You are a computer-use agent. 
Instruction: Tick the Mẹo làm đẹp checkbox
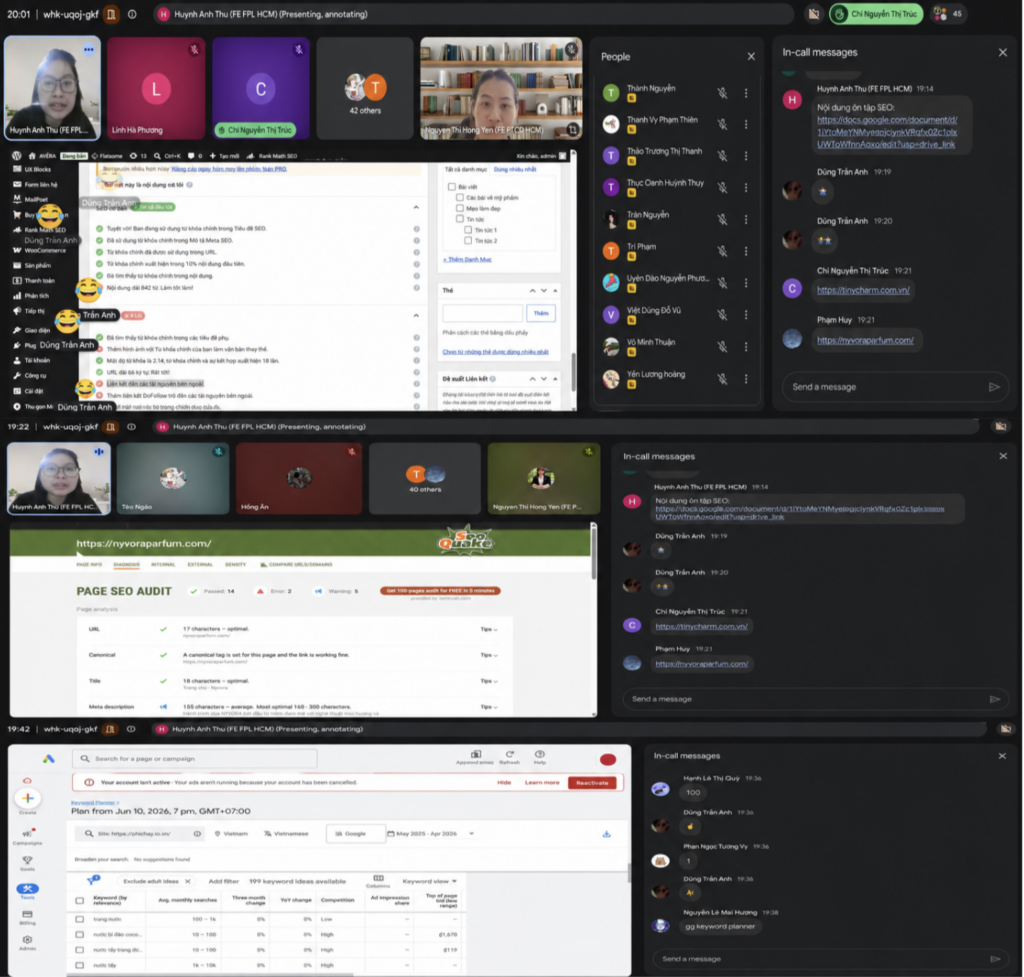(460, 208)
